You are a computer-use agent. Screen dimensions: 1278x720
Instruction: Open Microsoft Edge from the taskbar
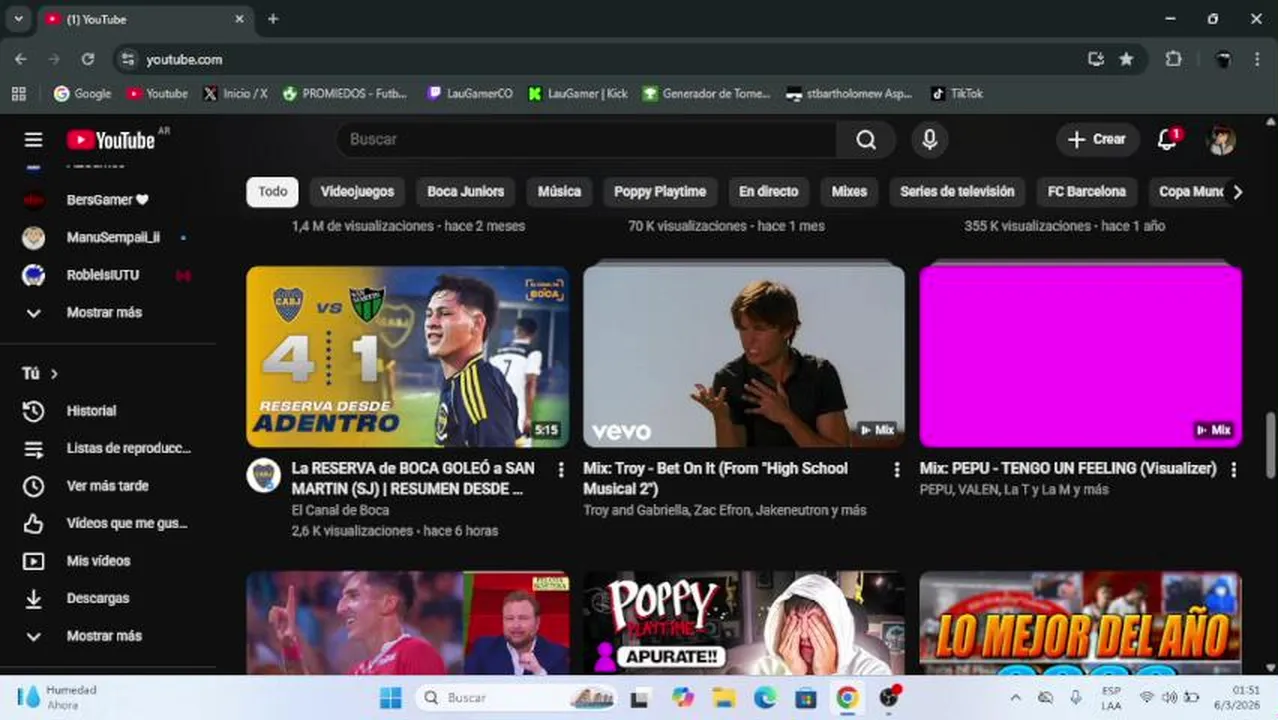click(x=765, y=698)
